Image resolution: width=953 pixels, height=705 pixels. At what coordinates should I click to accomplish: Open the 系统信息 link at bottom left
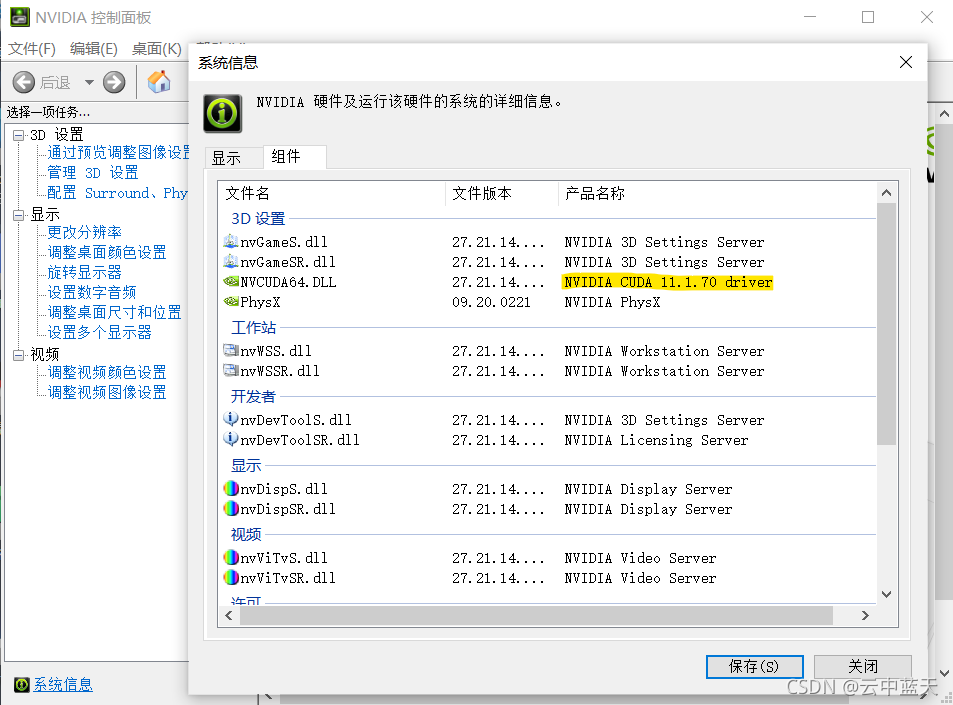(63, 685)
